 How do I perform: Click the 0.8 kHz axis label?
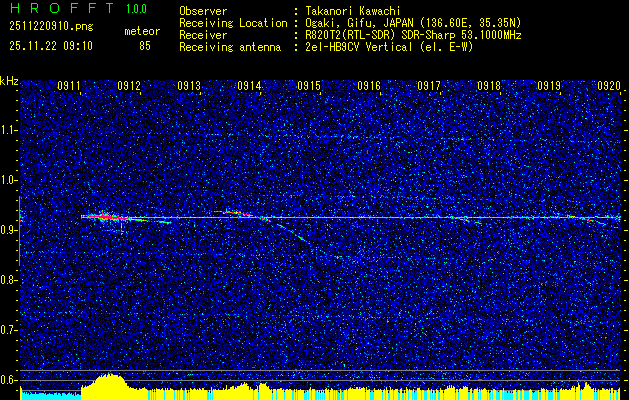[x=8, y=280]
